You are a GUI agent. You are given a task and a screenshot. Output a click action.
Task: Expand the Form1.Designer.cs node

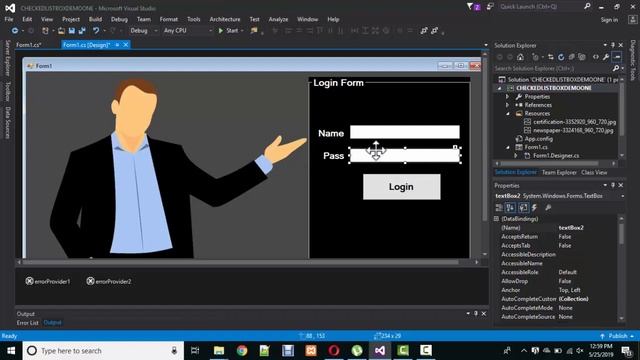click(516, 156)
